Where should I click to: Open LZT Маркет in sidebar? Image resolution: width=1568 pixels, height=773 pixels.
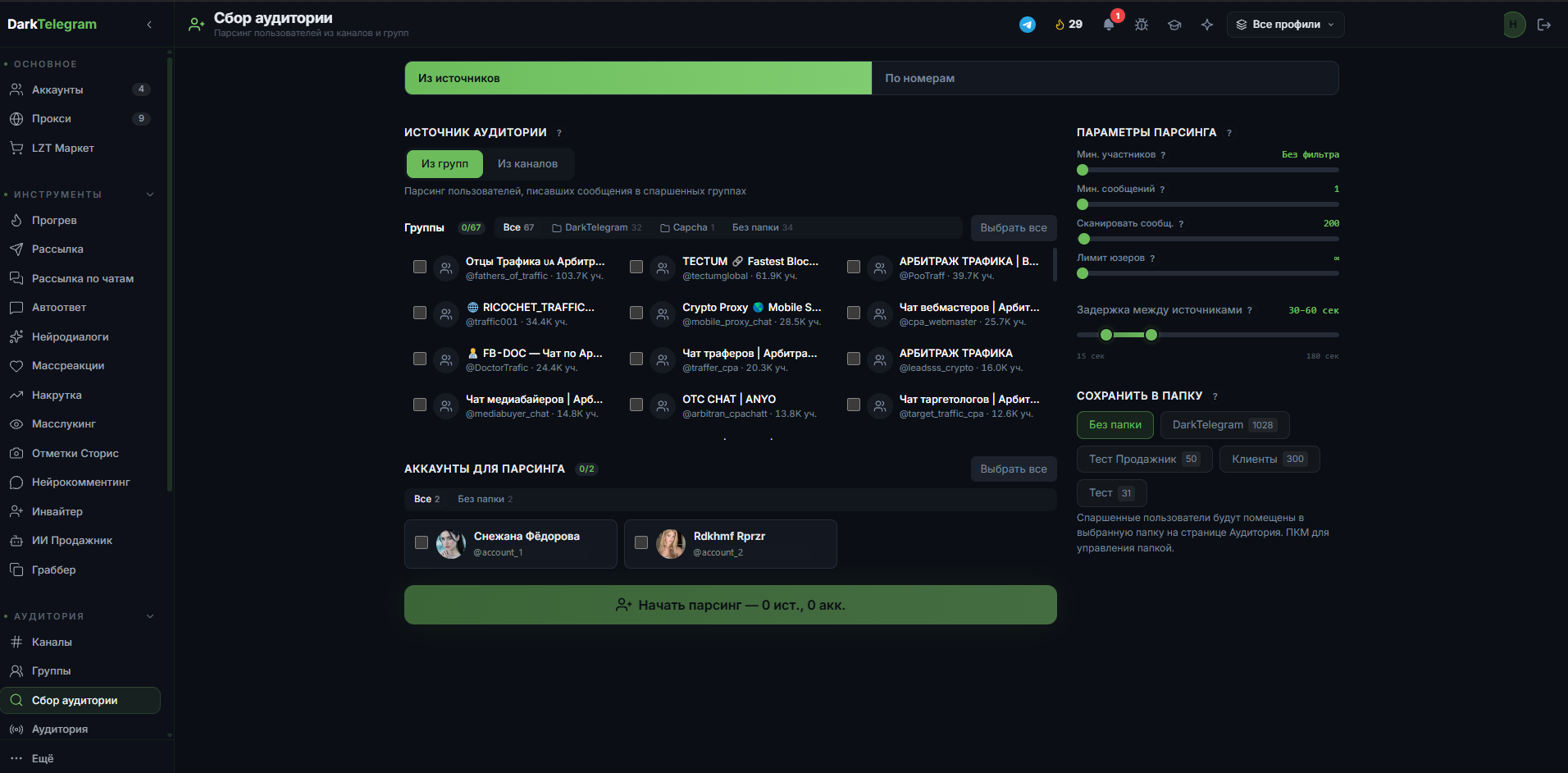point(80,148)
